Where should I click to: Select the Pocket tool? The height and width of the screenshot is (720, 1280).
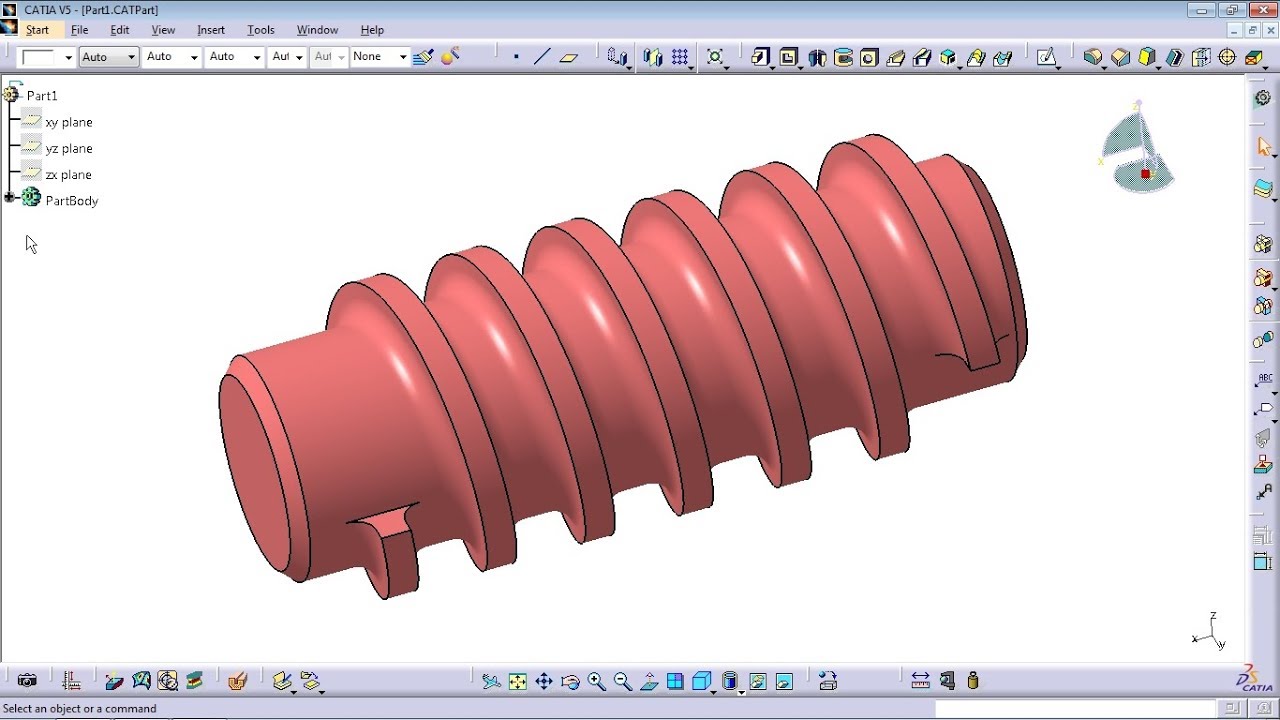tap(789, 57)
